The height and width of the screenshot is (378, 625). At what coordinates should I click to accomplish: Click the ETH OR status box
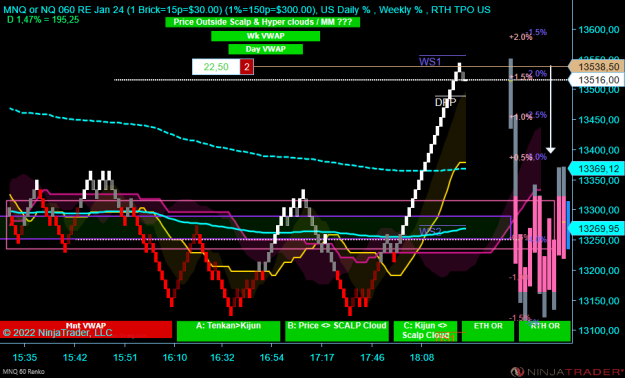(x=488, y=331)
